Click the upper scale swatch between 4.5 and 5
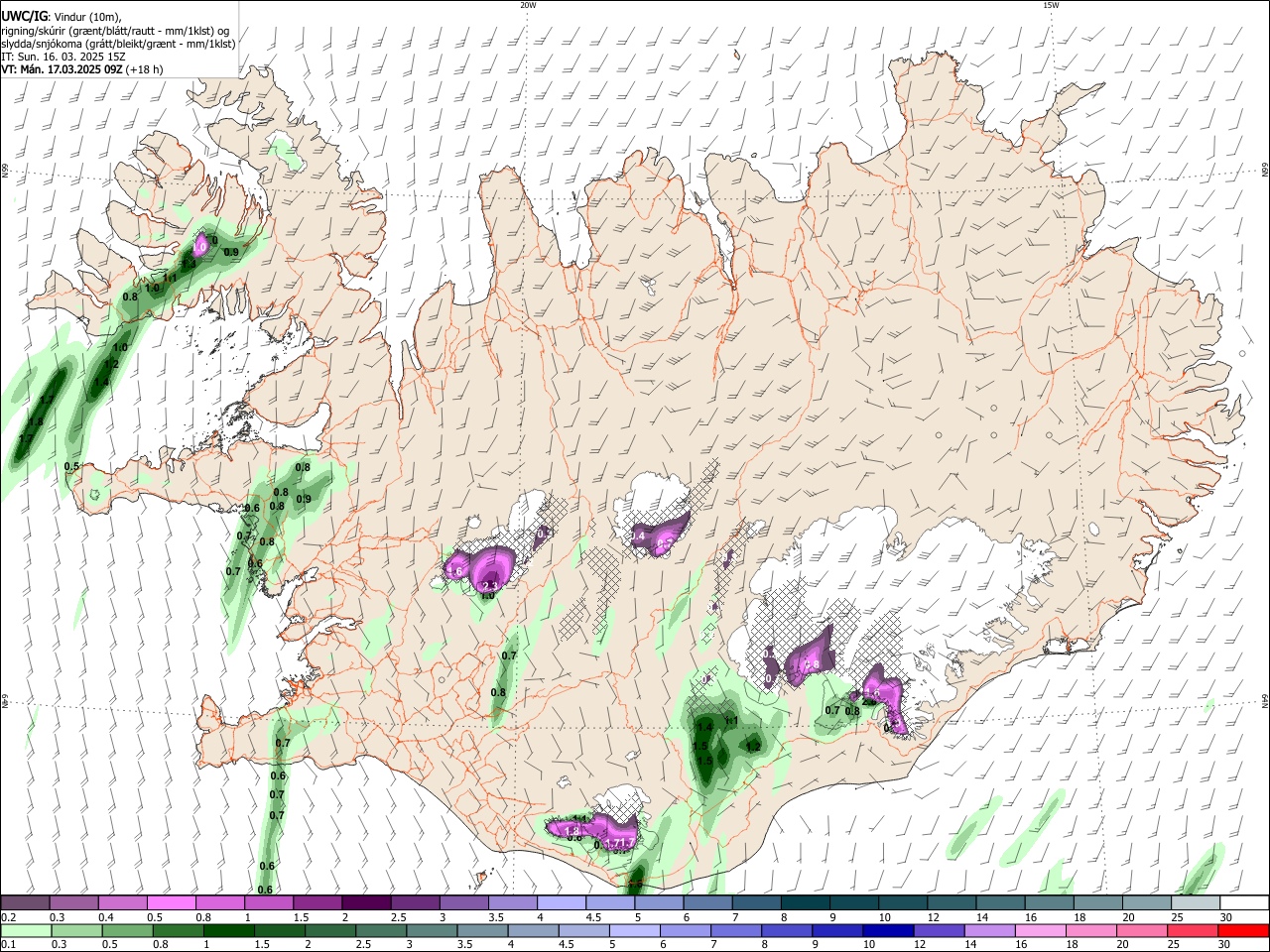 pos(609,902)
